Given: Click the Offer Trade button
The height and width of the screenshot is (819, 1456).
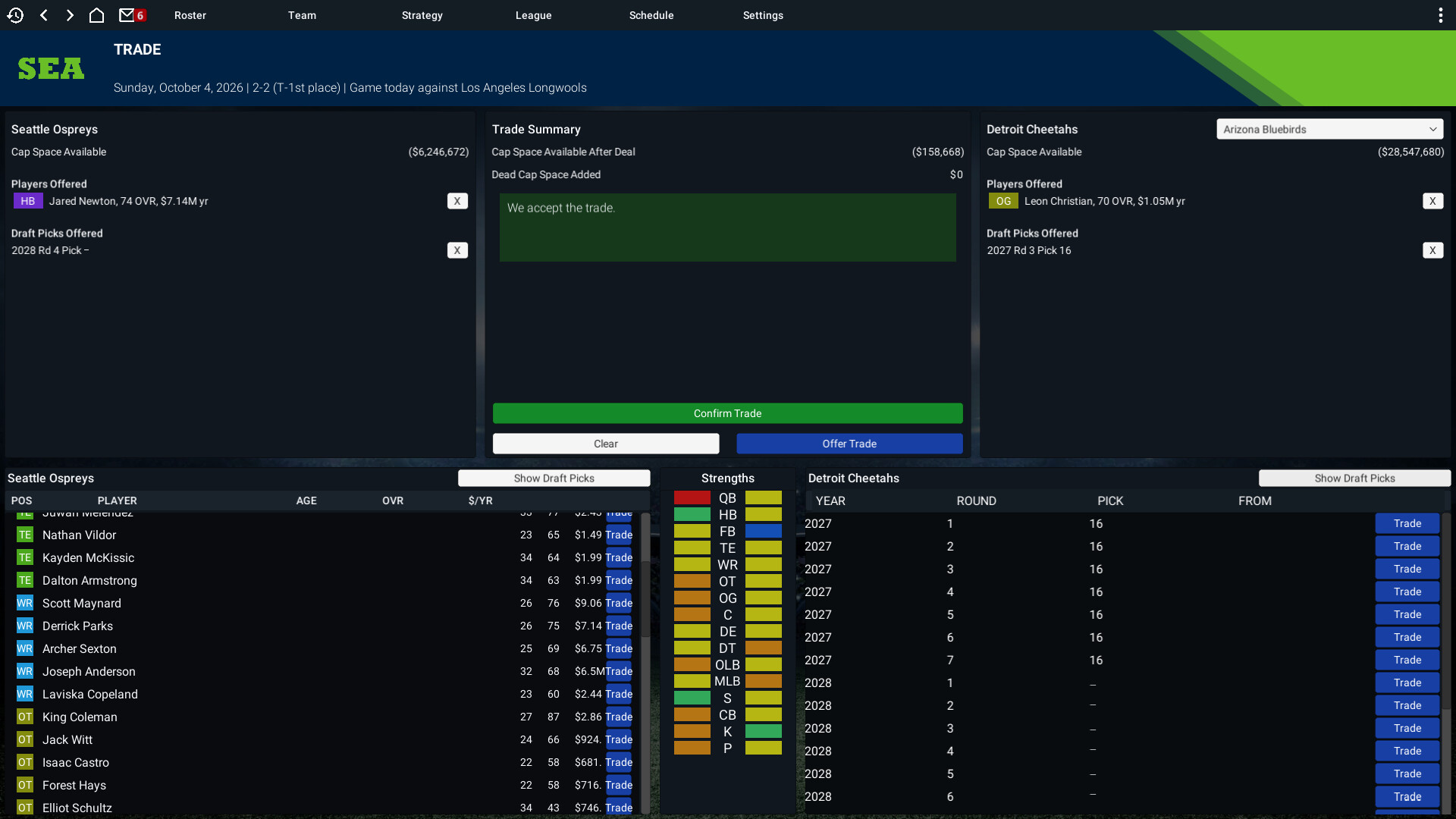Looking at the screenshot, I should click(849, 444).
